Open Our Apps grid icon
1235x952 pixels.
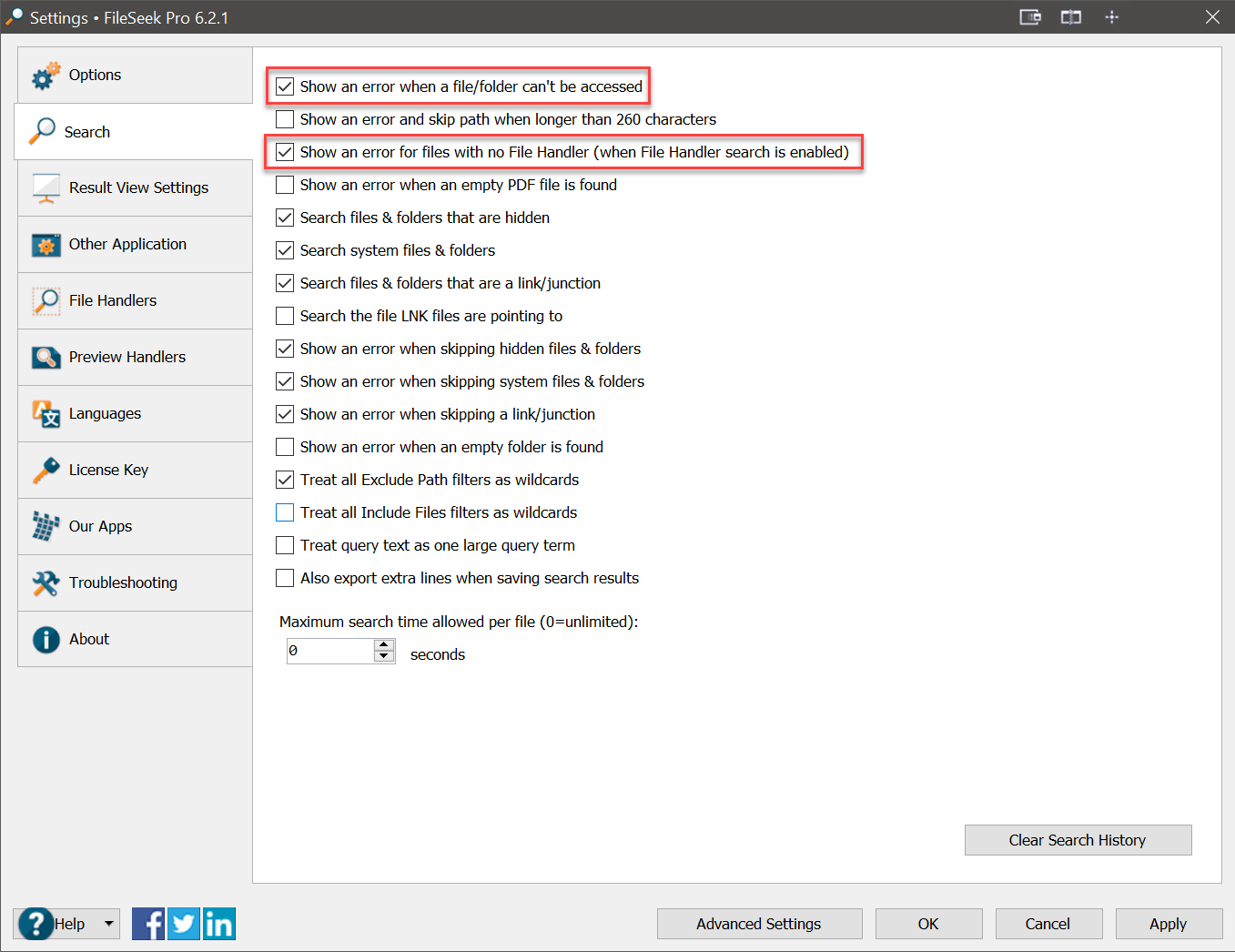tap(46, 526)
